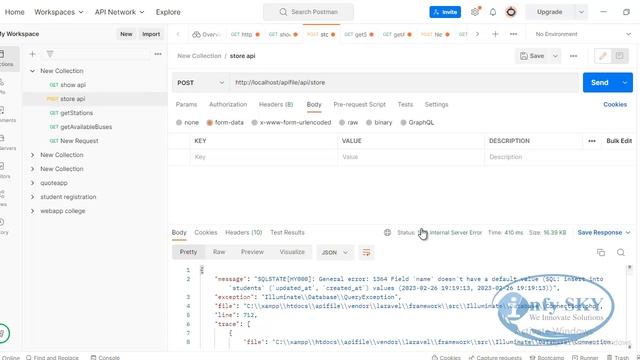This screenshot has height=360, width=640.
Task: Expand the webapp college collection
Action: (x=32, y=211)
